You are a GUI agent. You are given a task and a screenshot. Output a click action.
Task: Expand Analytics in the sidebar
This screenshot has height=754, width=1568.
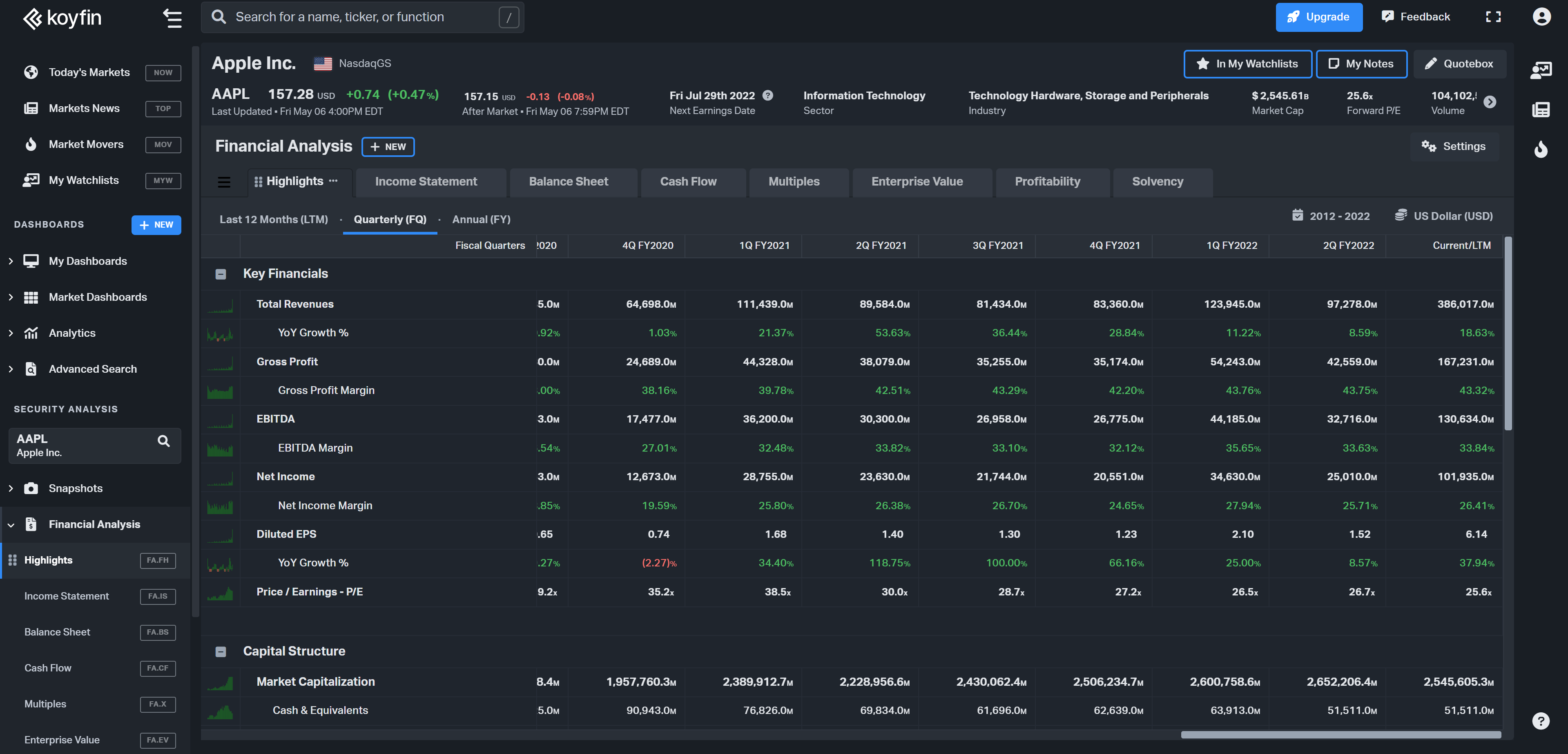11,333
